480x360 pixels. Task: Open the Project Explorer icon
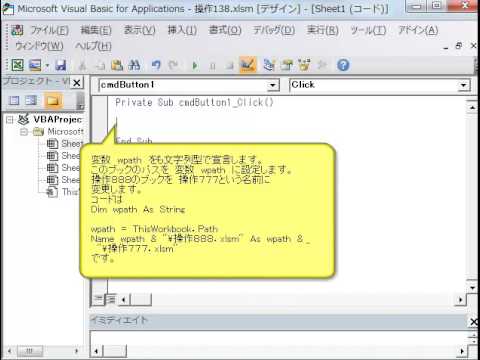pos(269,65)
